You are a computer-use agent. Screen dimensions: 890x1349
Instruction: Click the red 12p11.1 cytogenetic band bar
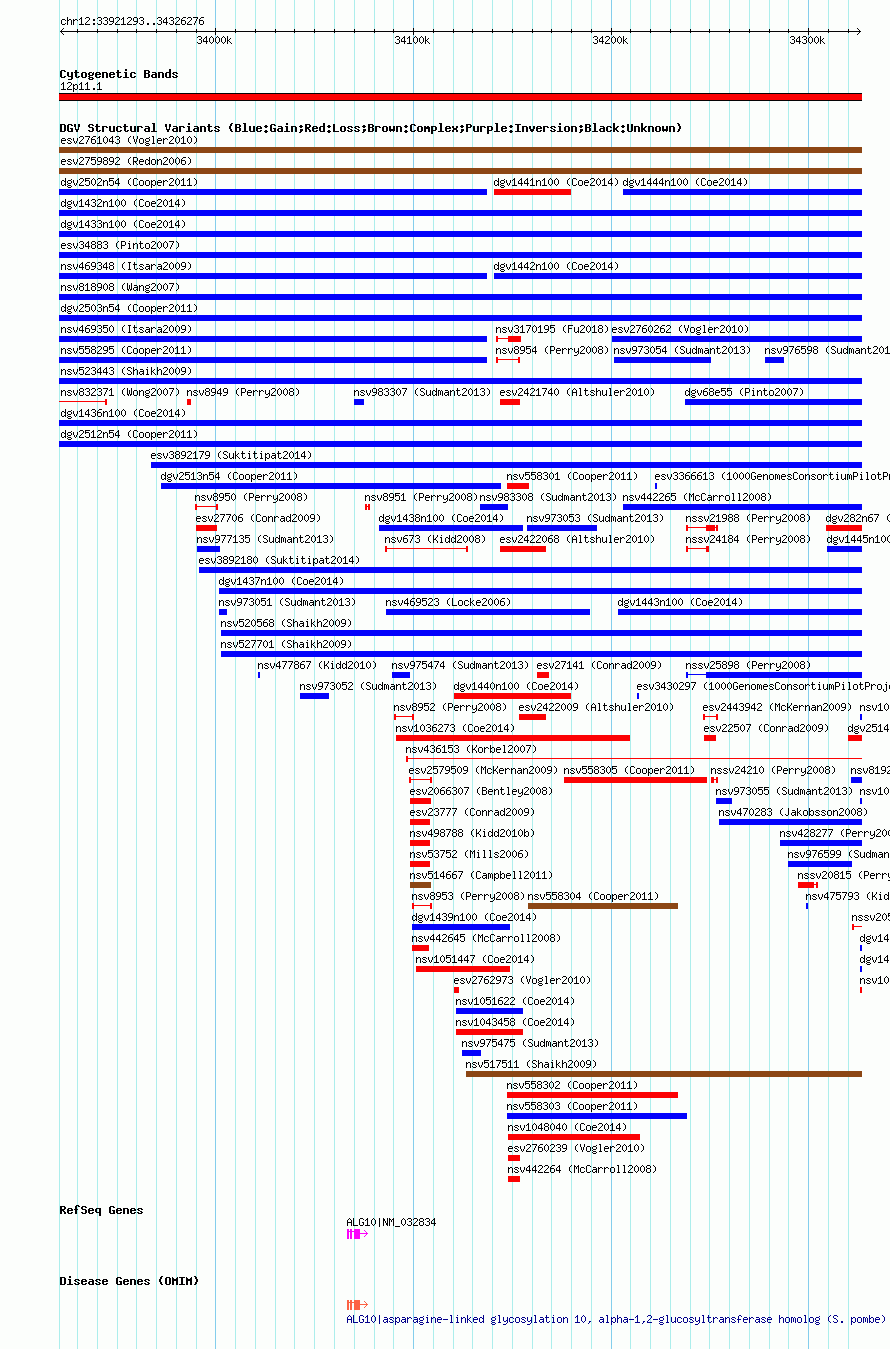pos(460,97)
